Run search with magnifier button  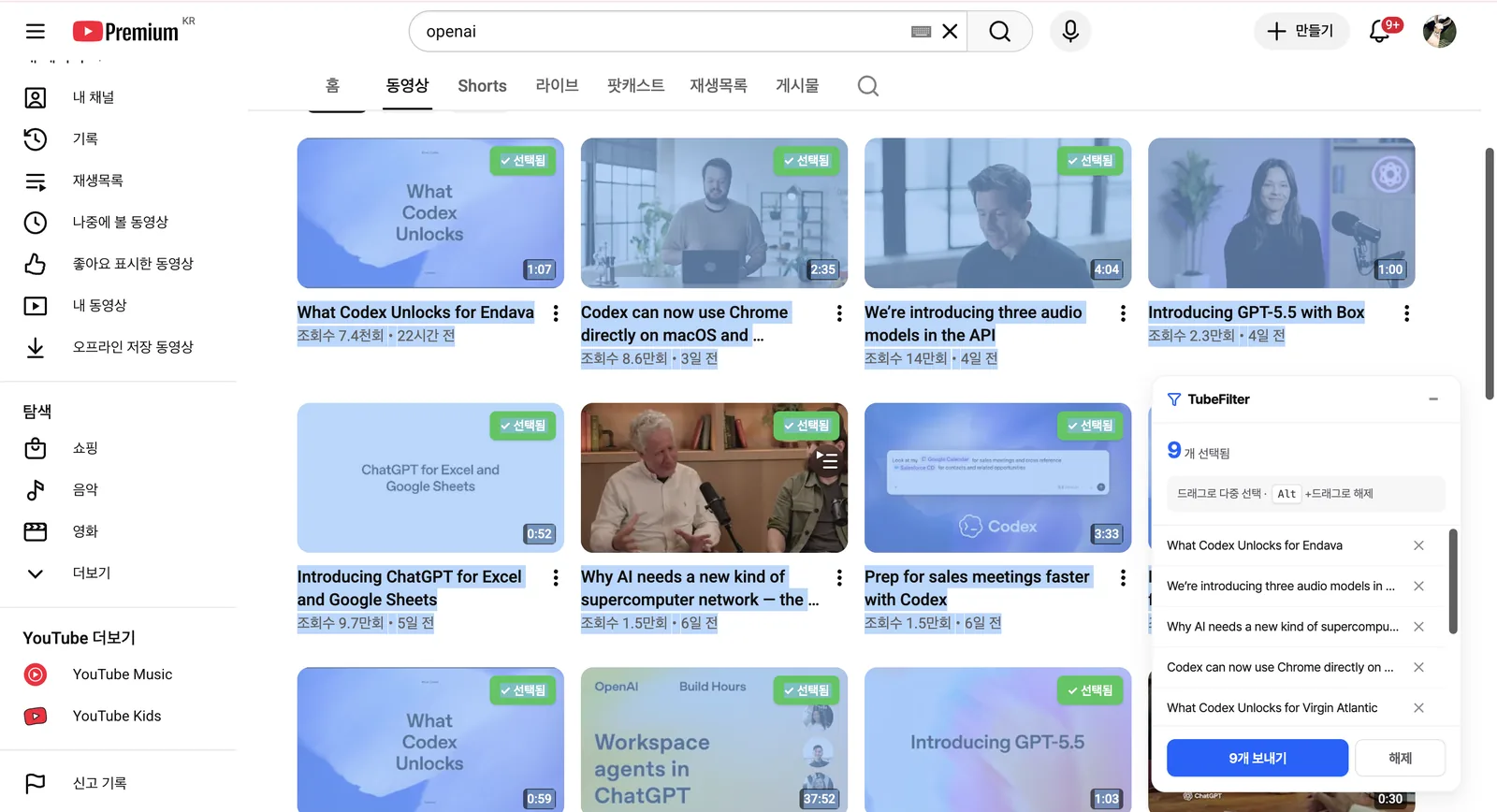(x=1000, y=32)
